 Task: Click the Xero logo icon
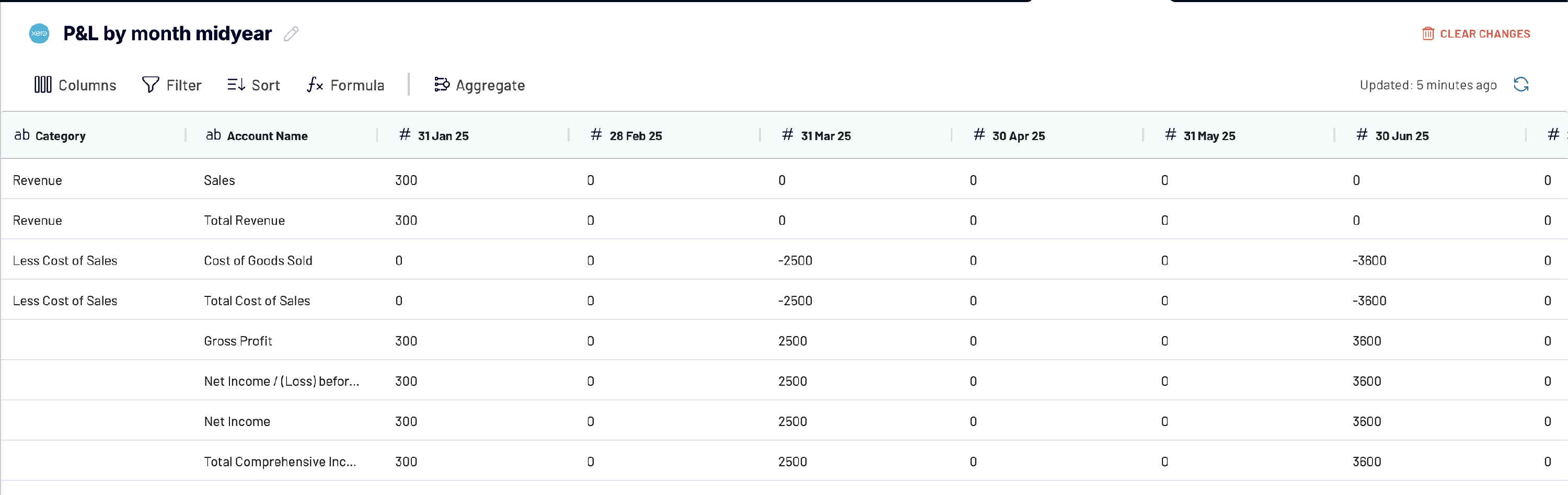pyautogui.click(x=40, y=33)
